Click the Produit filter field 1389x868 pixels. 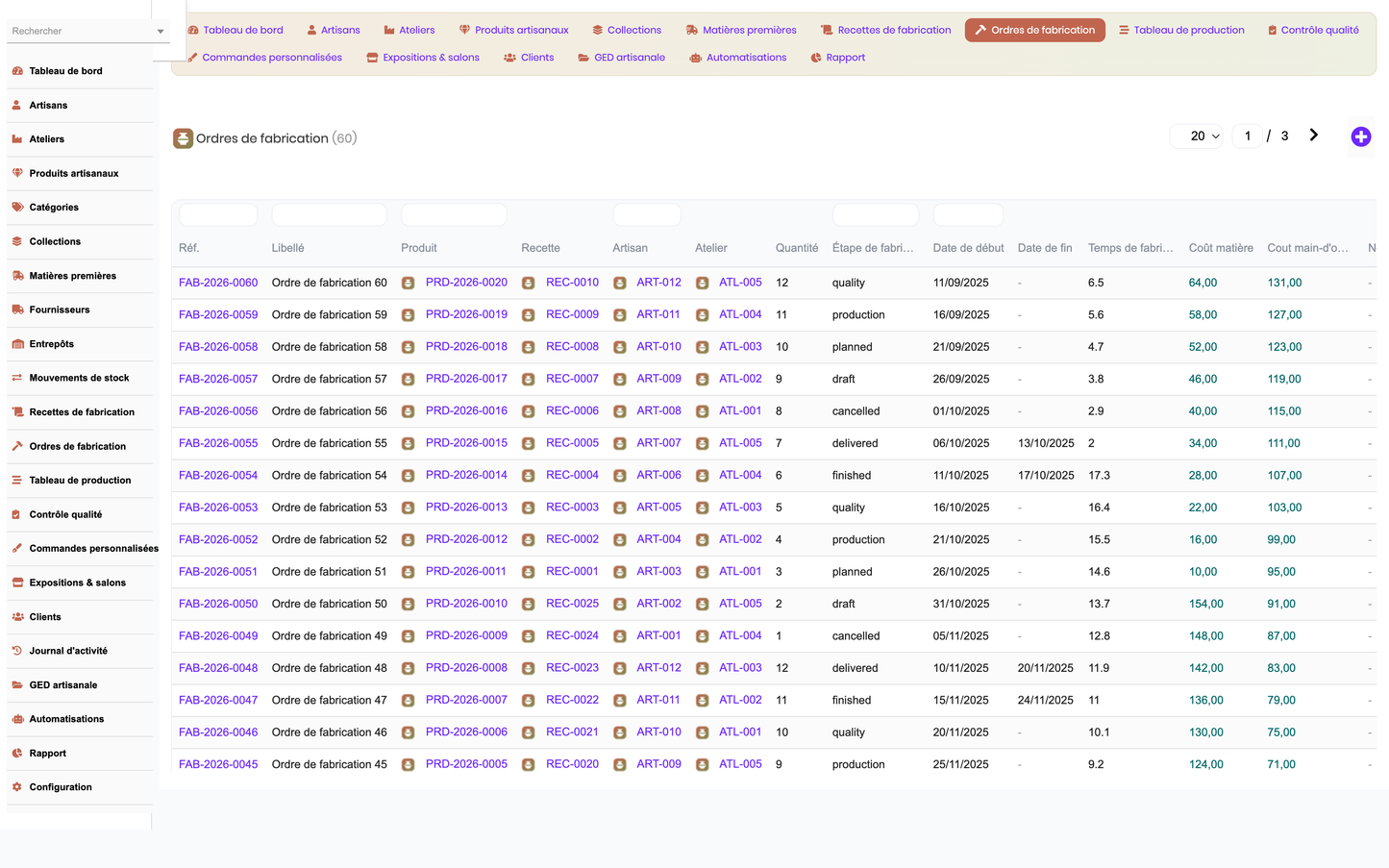454,214
